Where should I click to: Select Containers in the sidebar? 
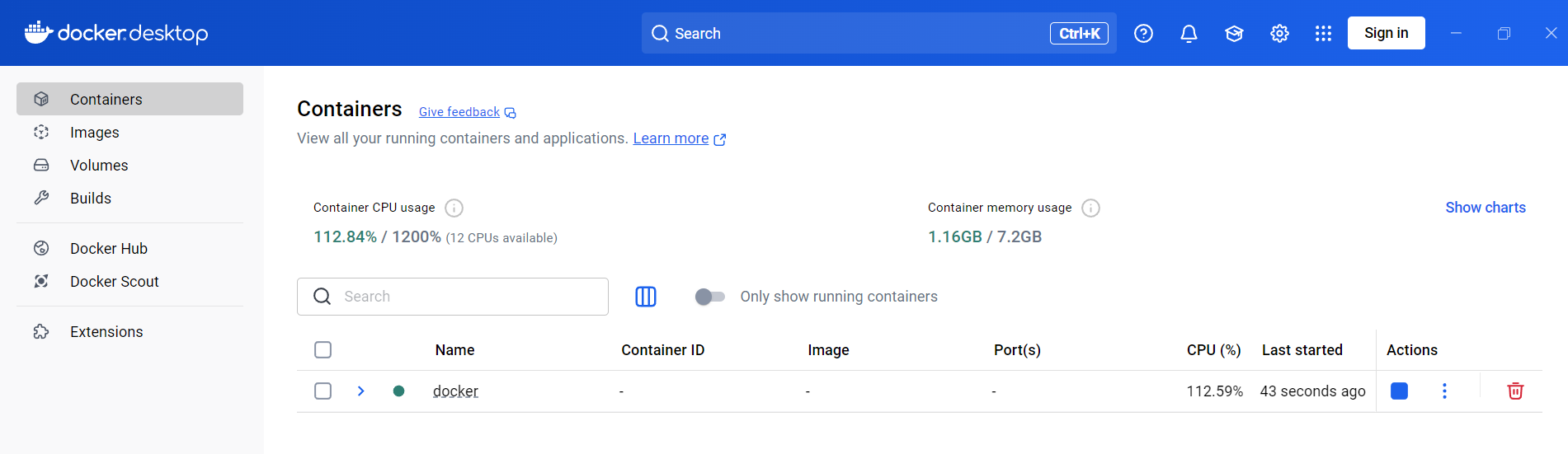pyautogui.click(x=129, y=99)
